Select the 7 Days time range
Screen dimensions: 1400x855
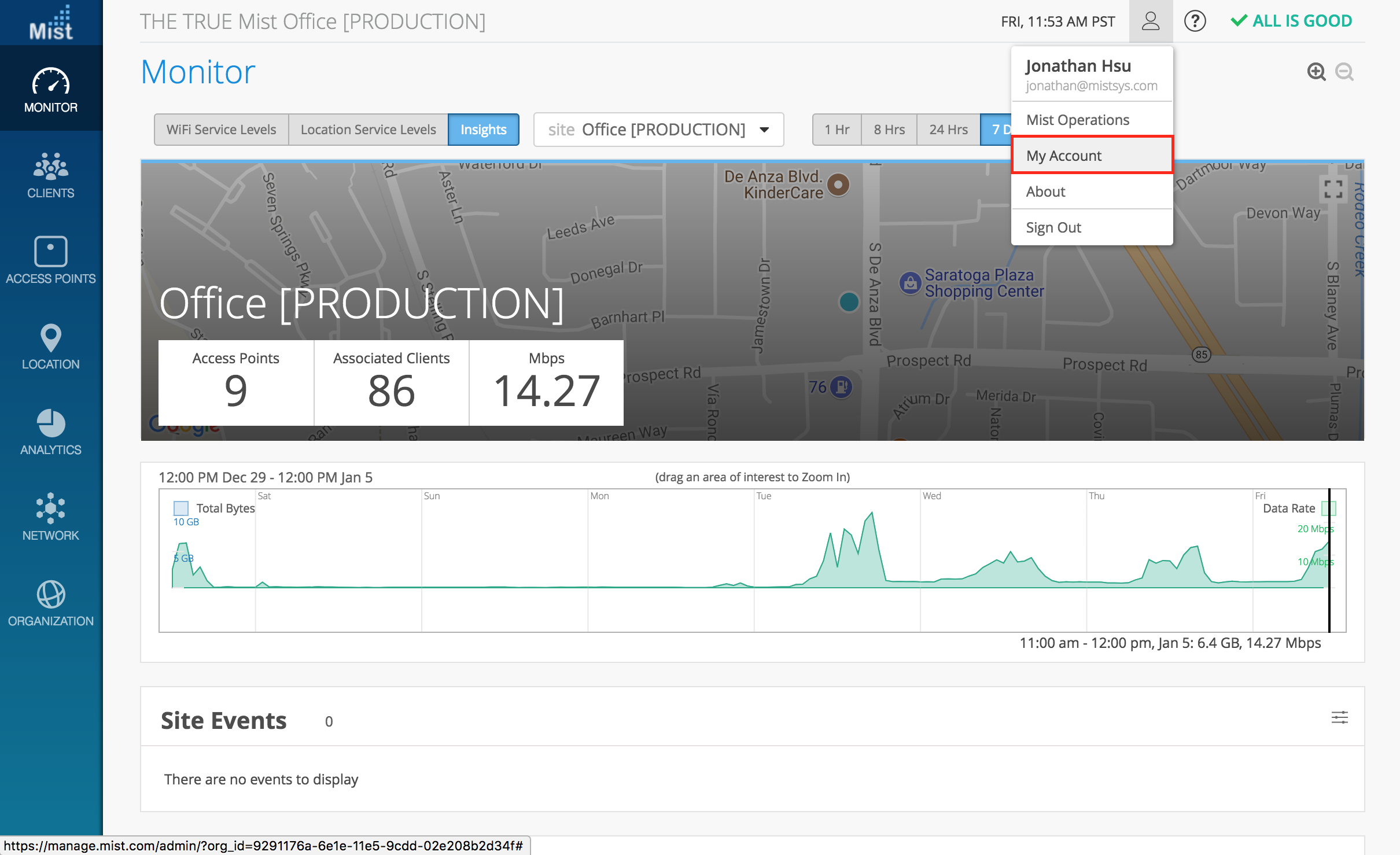[996, 130]
